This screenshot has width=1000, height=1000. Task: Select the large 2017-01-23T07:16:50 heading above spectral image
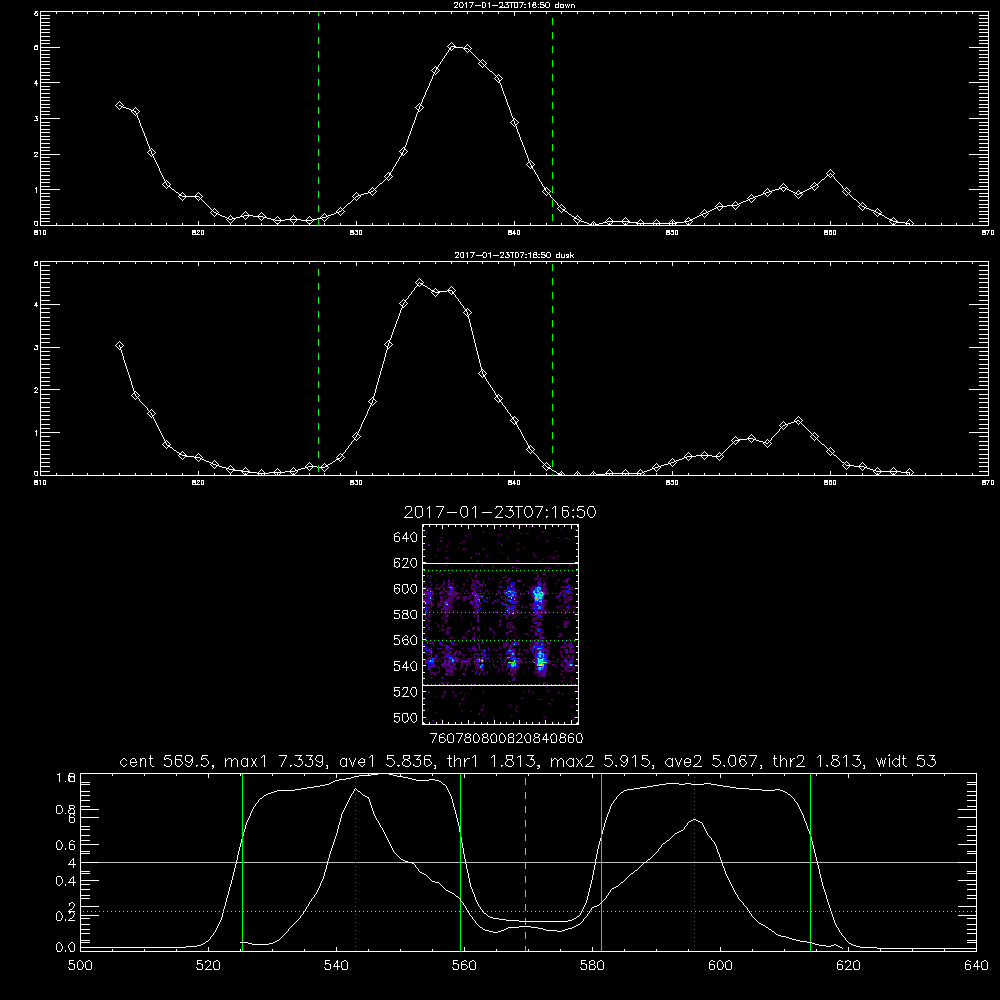pos(500,512)
